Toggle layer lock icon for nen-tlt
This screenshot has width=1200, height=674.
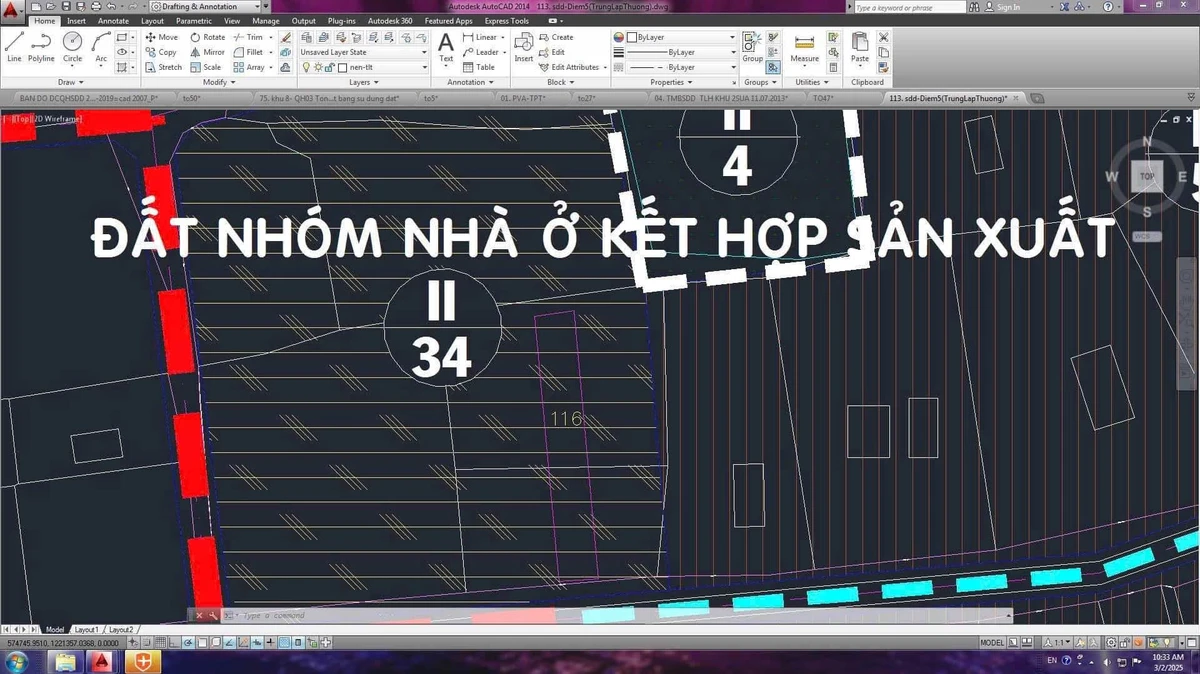[329, 67]
